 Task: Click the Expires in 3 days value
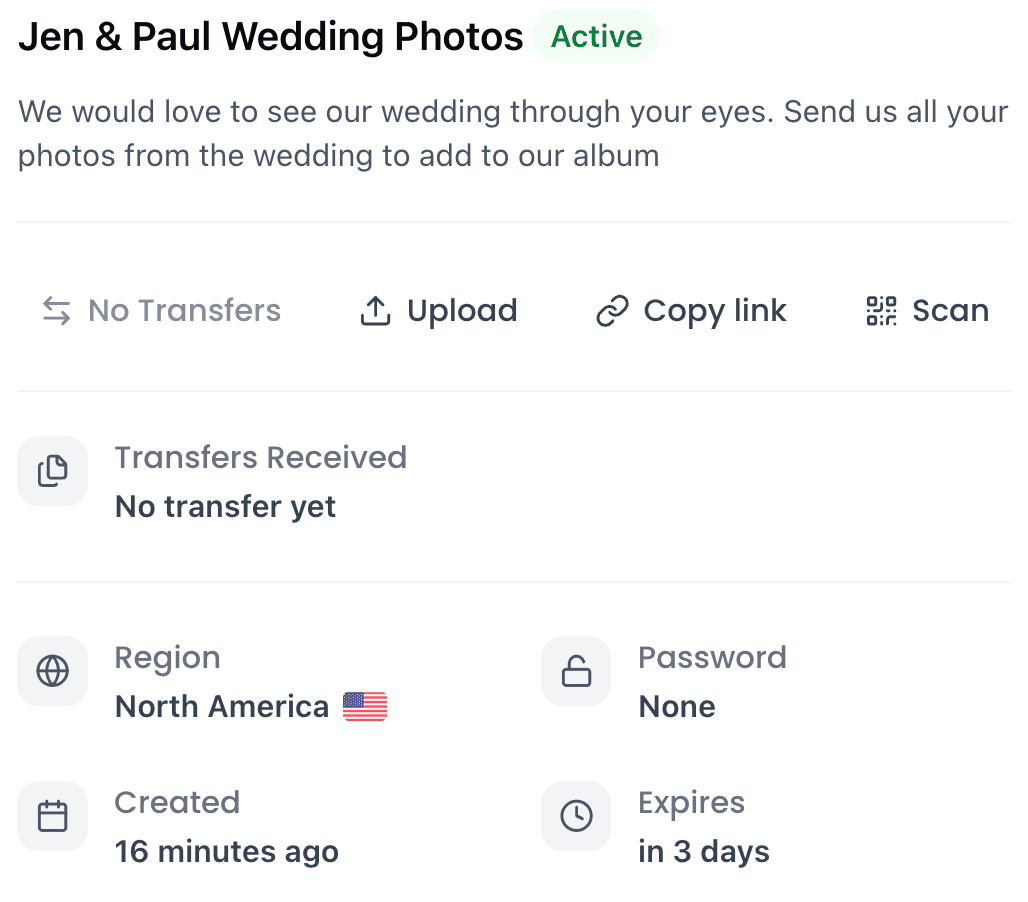[704, 851]
